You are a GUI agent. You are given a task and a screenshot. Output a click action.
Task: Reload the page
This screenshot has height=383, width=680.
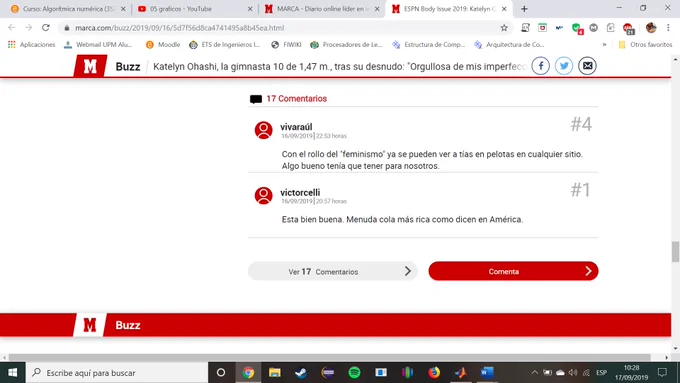[46, 28]
